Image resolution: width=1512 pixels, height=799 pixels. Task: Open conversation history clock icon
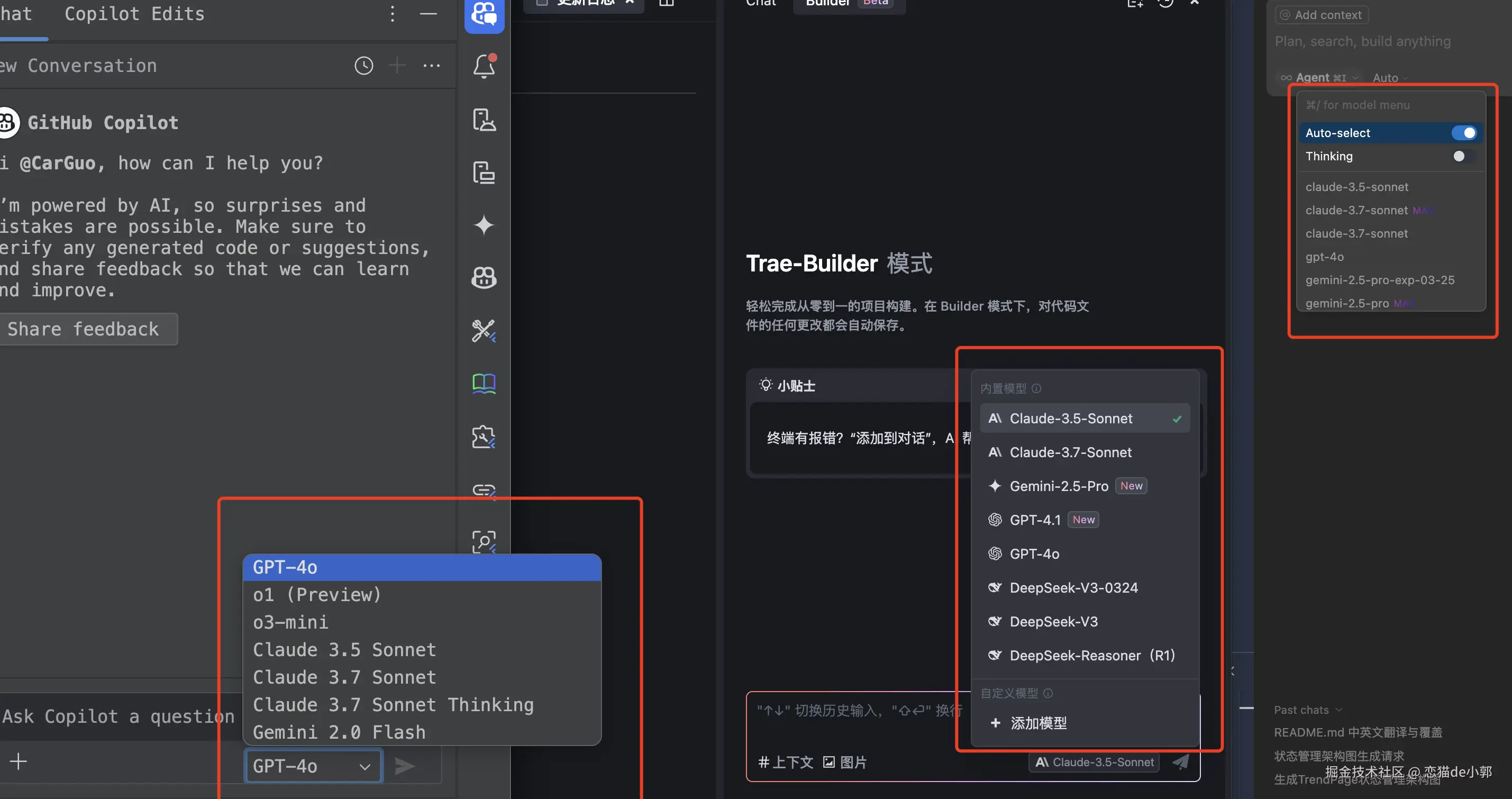[363, 66]
